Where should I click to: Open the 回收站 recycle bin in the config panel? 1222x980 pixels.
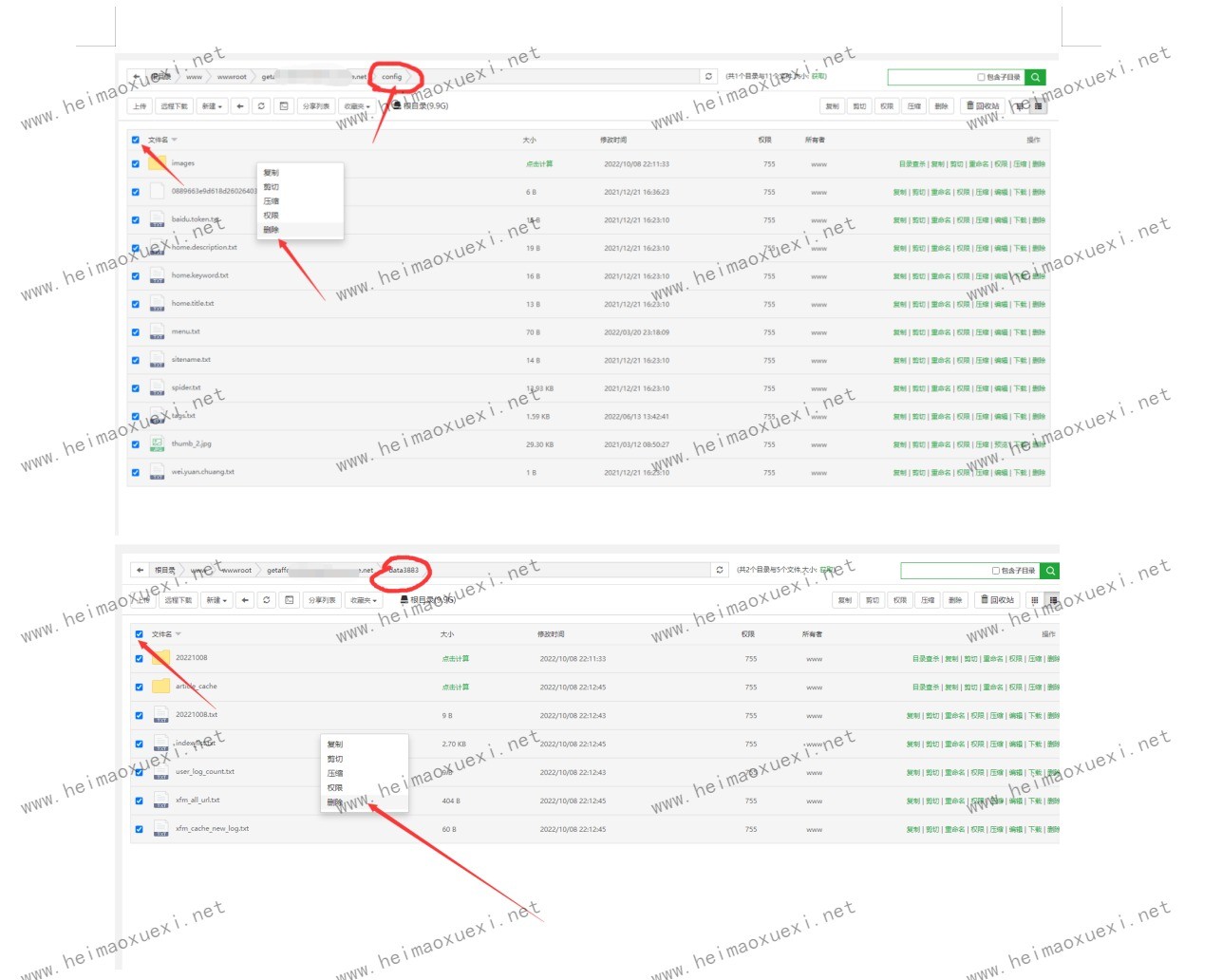coord(983,106)
